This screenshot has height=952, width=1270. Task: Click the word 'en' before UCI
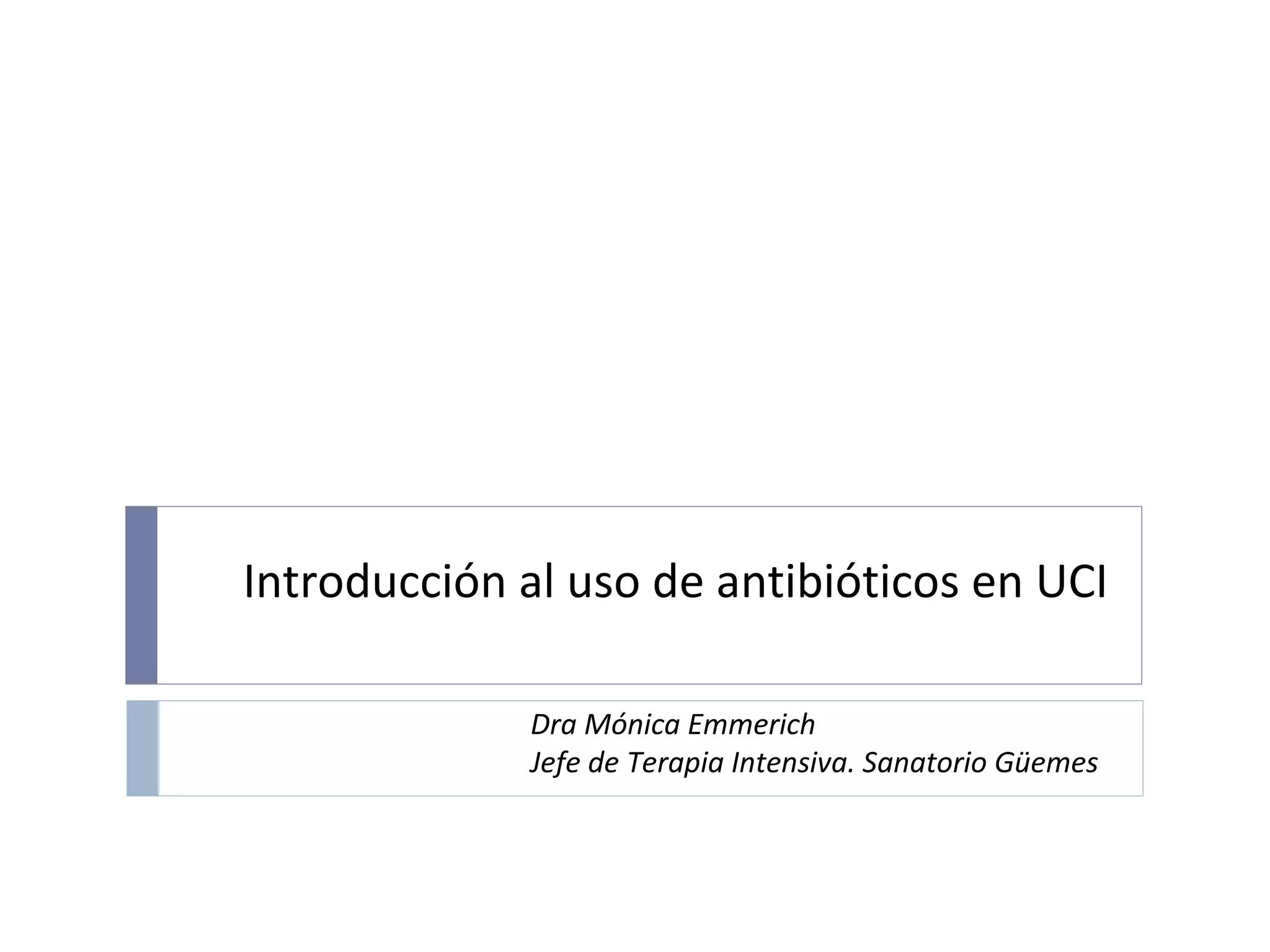tap(997, 584)
